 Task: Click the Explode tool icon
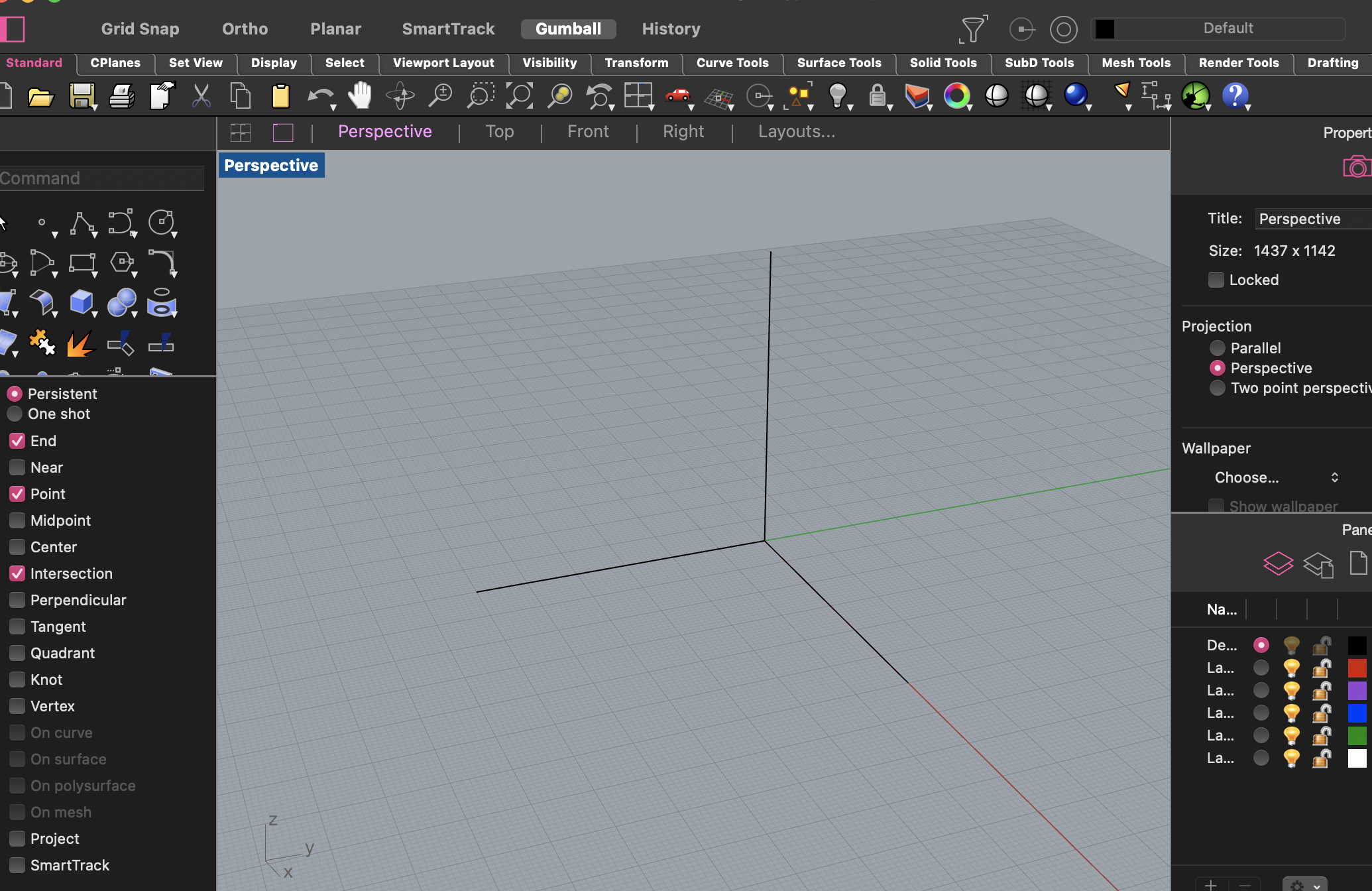tap(81, 343)
